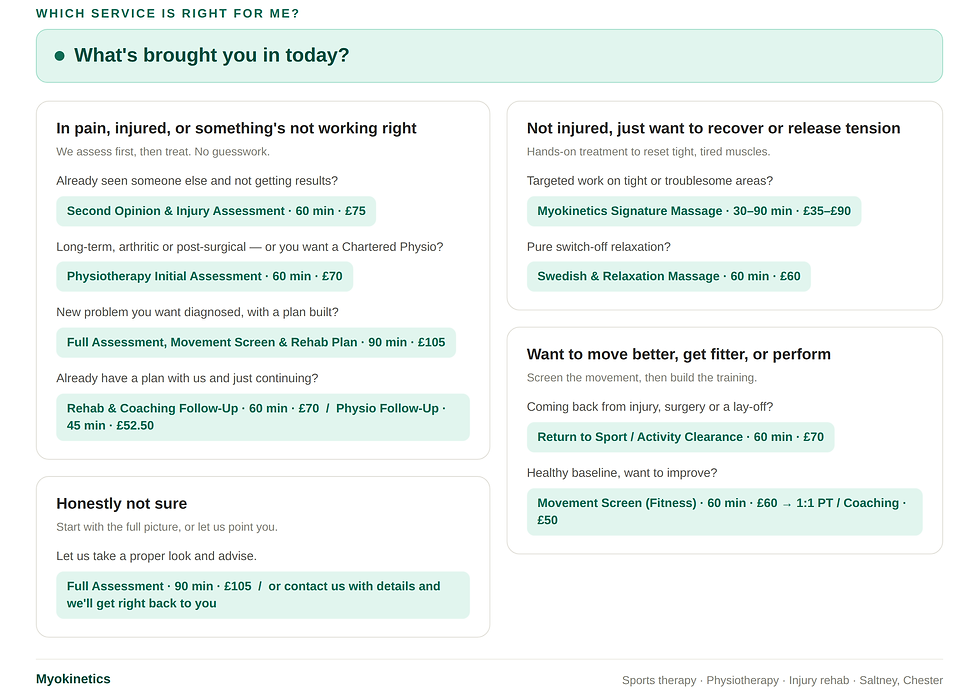Click 'Not injured, just want to recover' heading
The height and width of the screenshot is (691, 979).
714,128
